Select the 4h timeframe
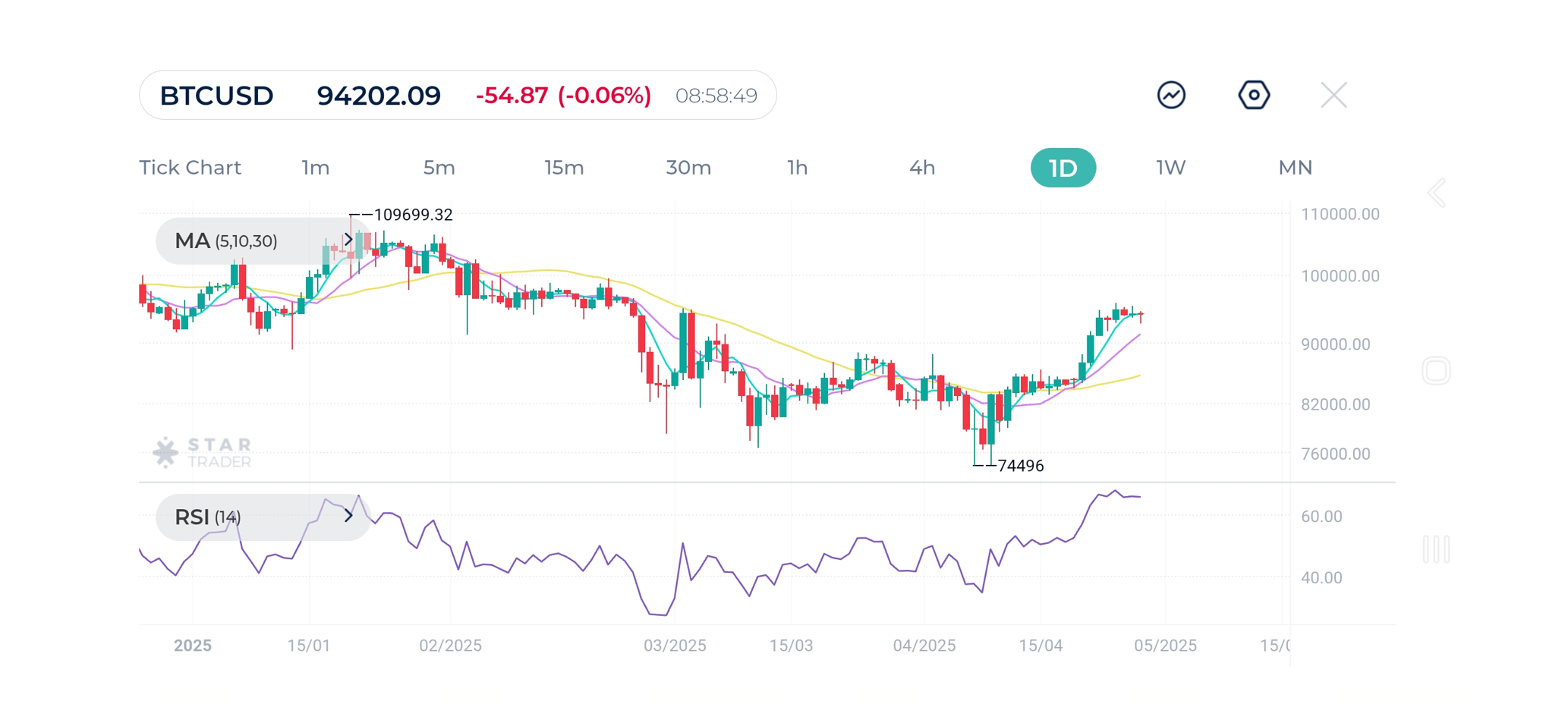 pyautogui.click(x=921, y=168)
